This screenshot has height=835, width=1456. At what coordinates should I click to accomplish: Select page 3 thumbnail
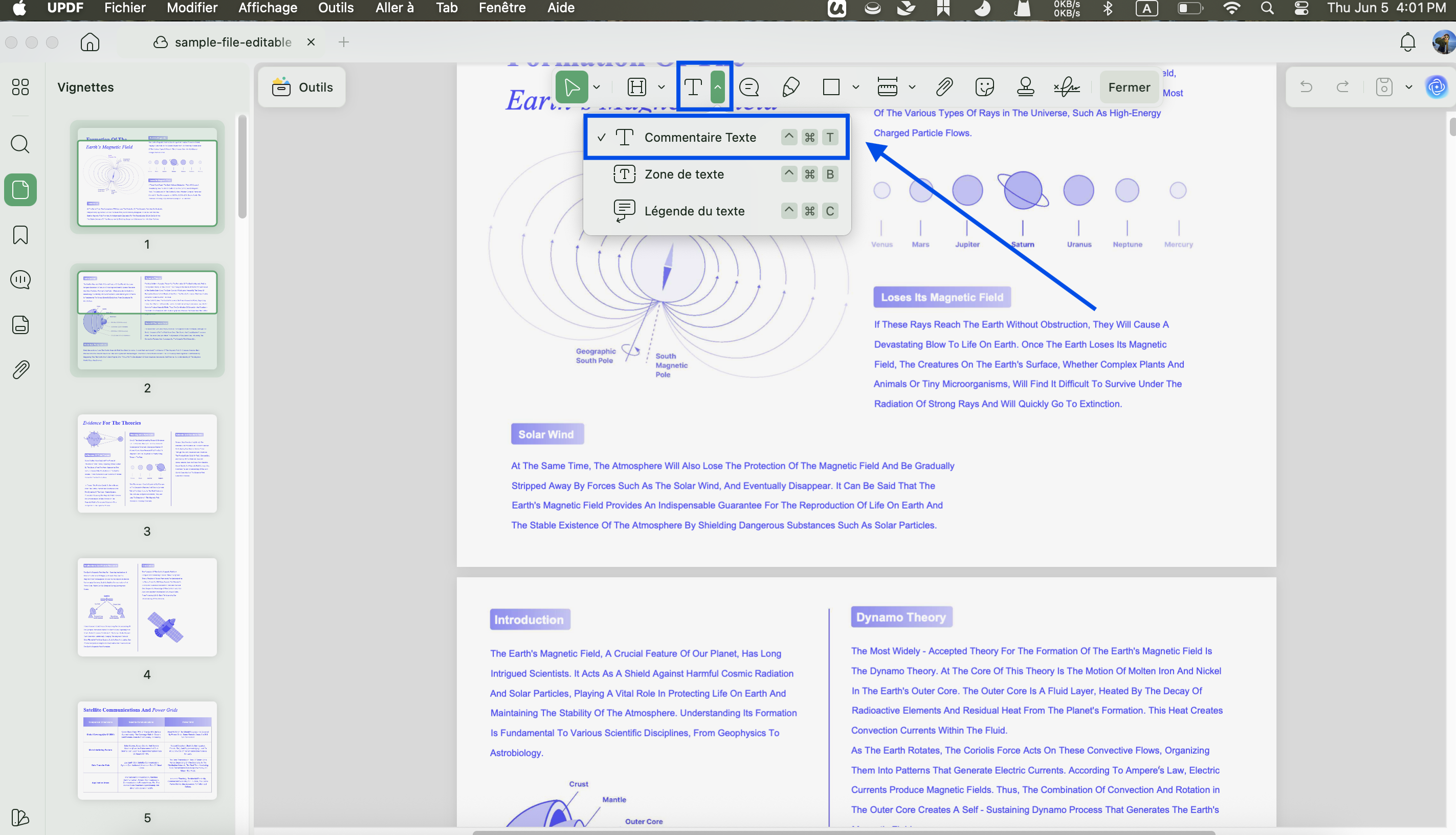(x=147, y=464)
